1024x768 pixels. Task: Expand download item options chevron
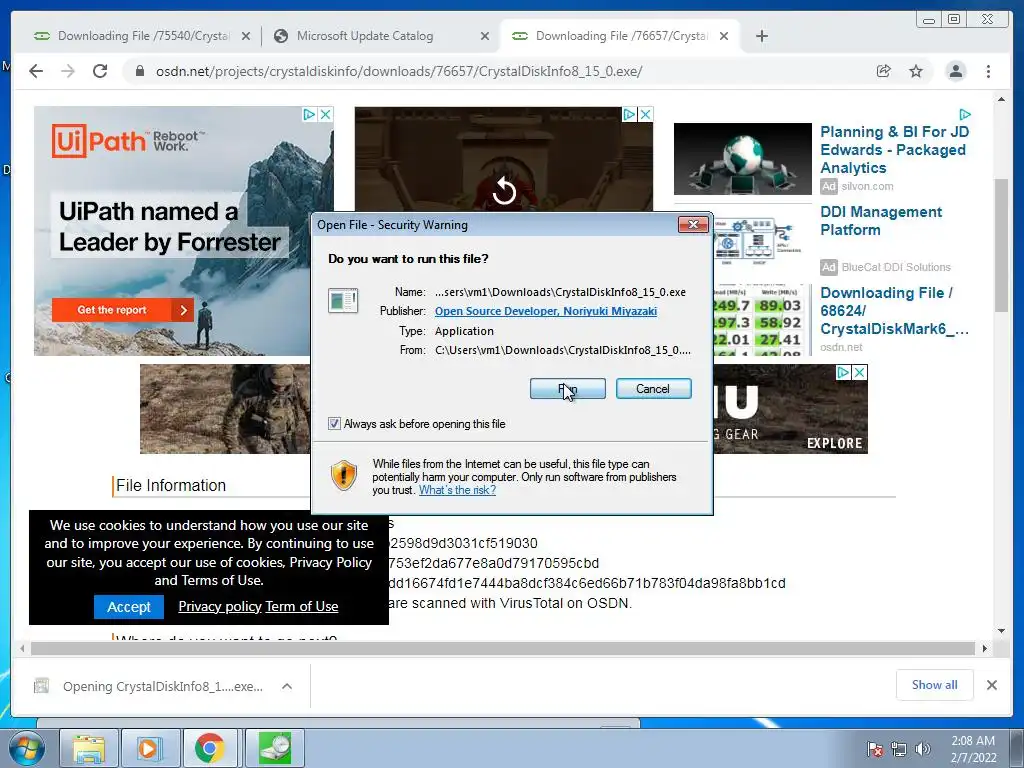[287, 686]
